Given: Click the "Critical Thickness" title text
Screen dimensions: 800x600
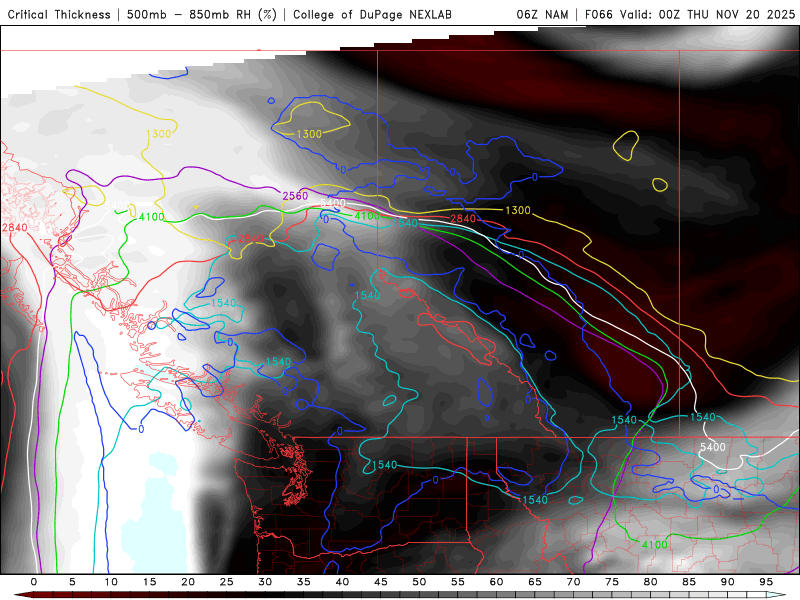Looking at the screenshot, I should (x=59, y=15).
